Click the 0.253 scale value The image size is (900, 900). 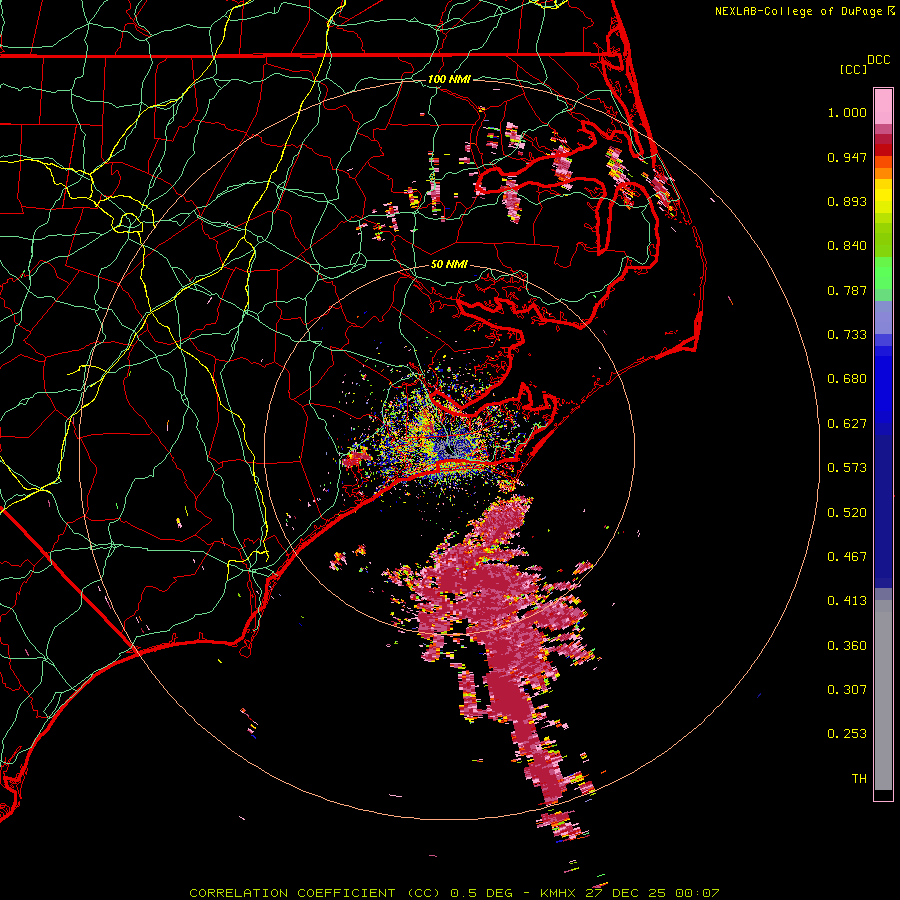tap(847, 734)
